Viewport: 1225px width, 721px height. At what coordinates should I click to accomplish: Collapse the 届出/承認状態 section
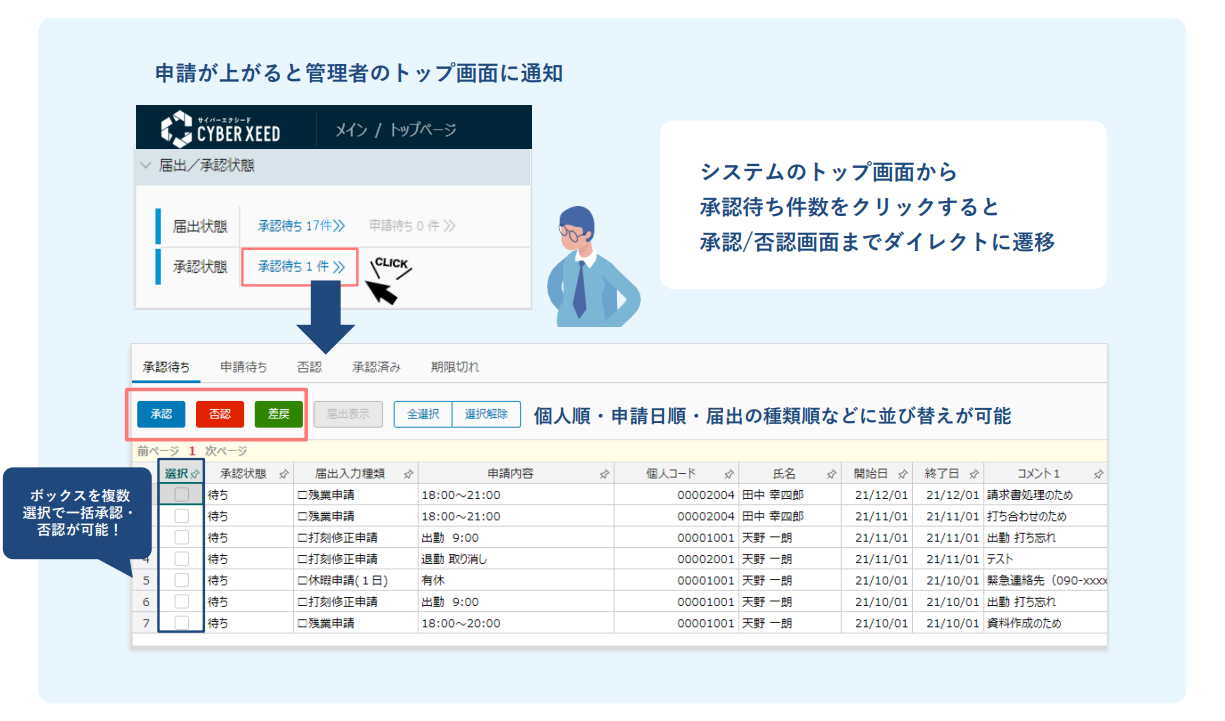tap(146, 166)
